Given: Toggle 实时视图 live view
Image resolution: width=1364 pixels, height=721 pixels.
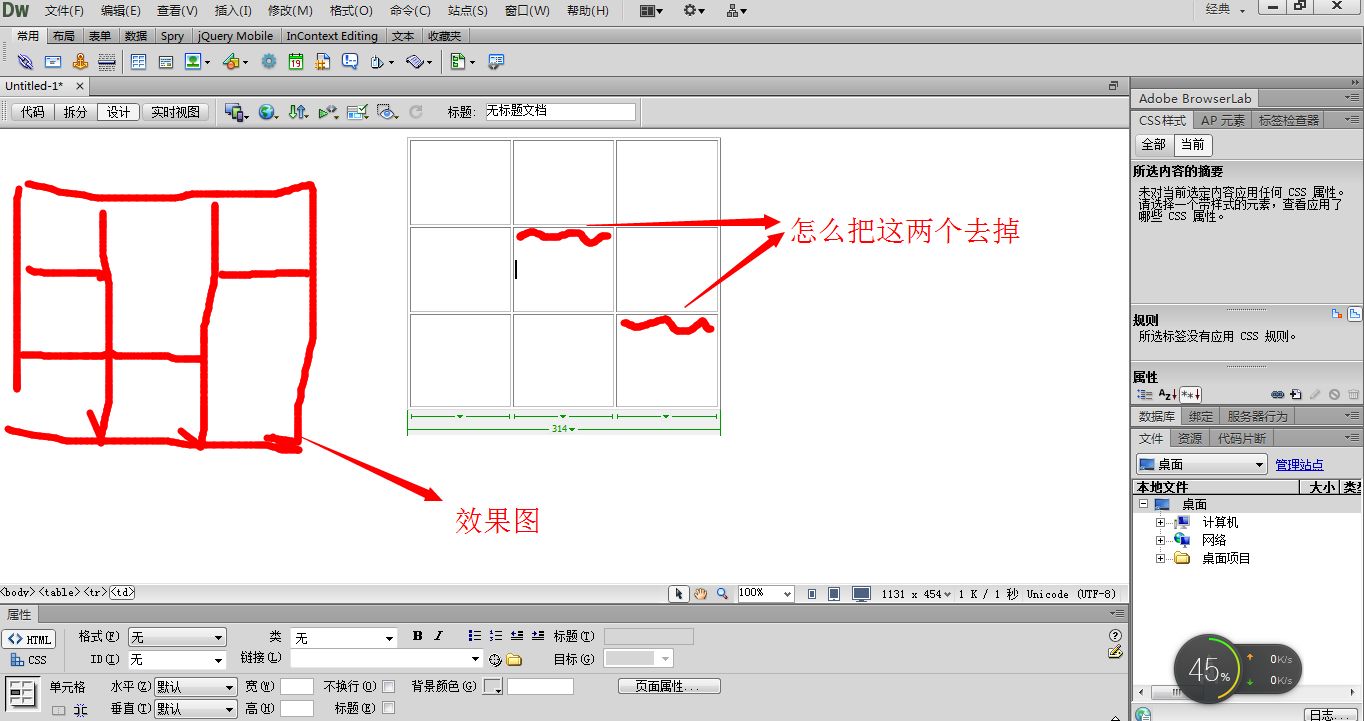Looking at the screenshot, I should tap(175, 112).
